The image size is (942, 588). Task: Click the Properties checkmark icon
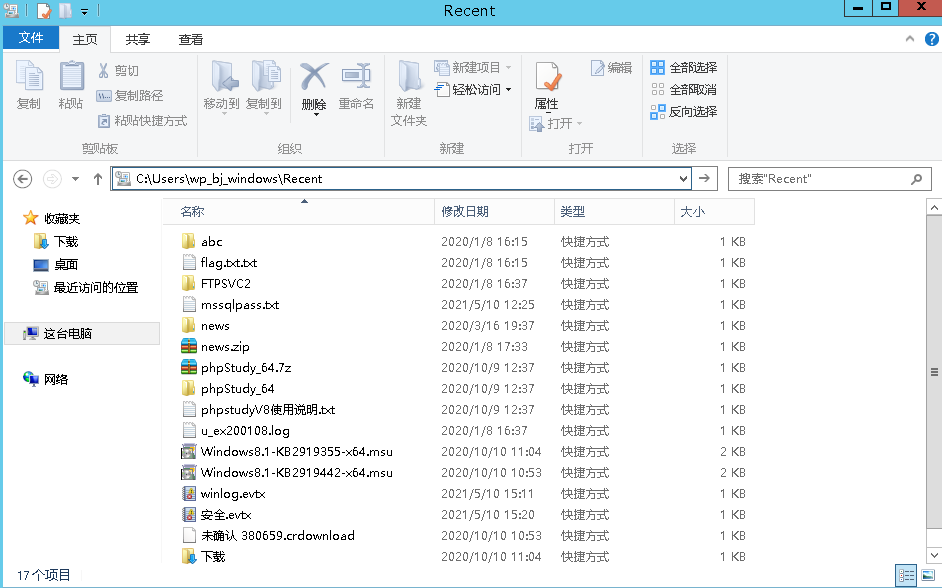547,77
